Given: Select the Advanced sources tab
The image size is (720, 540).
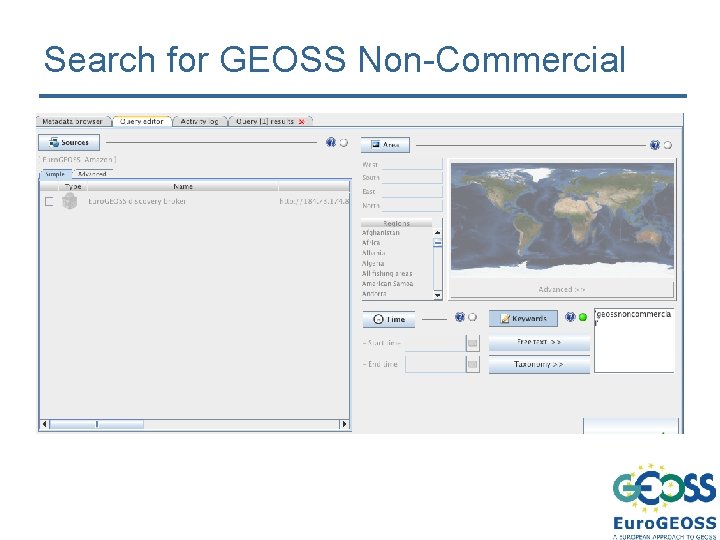Looking at the screenshot, I should (92, 174).
